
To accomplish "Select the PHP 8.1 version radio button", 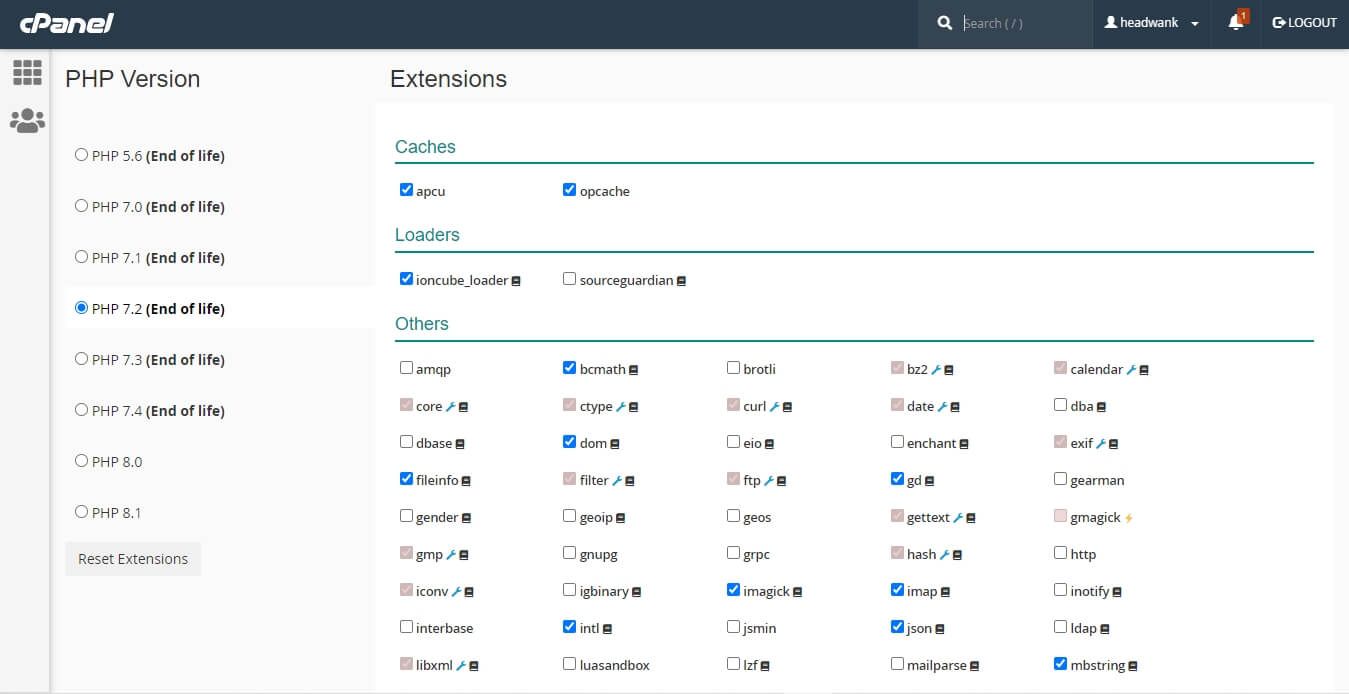I will (82, 512).
